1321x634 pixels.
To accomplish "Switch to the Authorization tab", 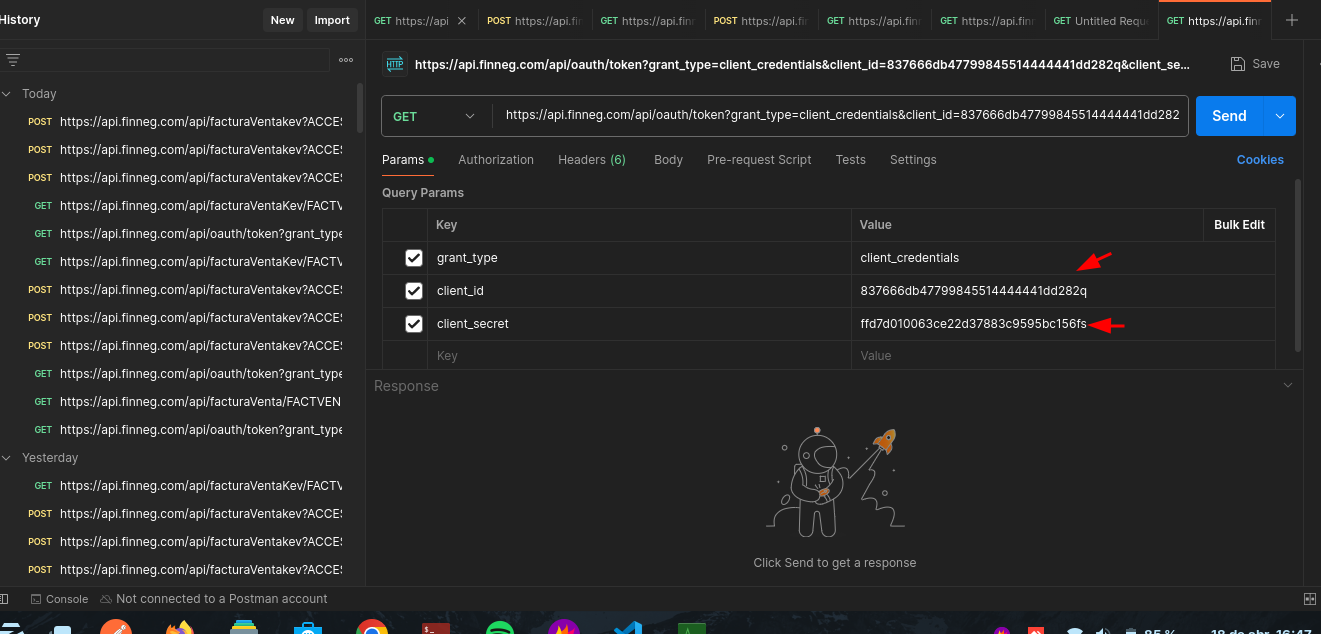I will 496,160.
